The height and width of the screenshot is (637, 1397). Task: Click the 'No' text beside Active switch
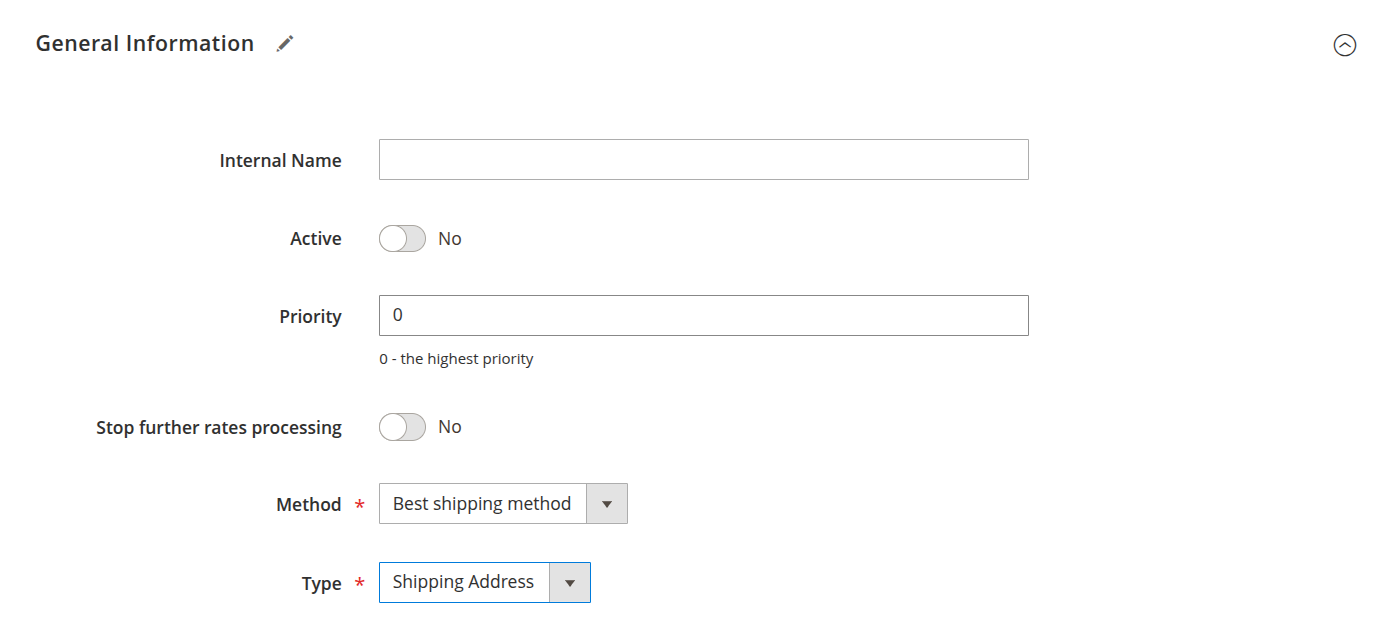pyautogui.click(x=450, y=238)
